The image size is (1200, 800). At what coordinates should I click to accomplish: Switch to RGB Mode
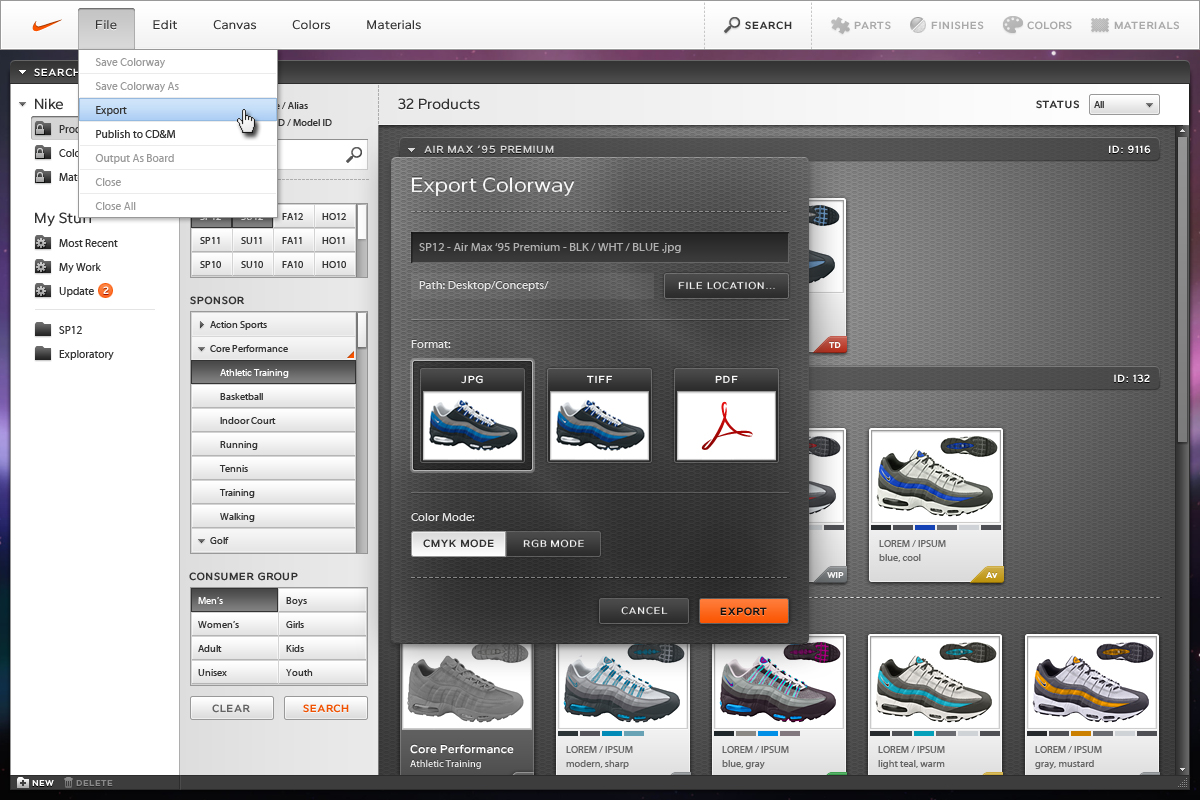click(x=553, y=544)
